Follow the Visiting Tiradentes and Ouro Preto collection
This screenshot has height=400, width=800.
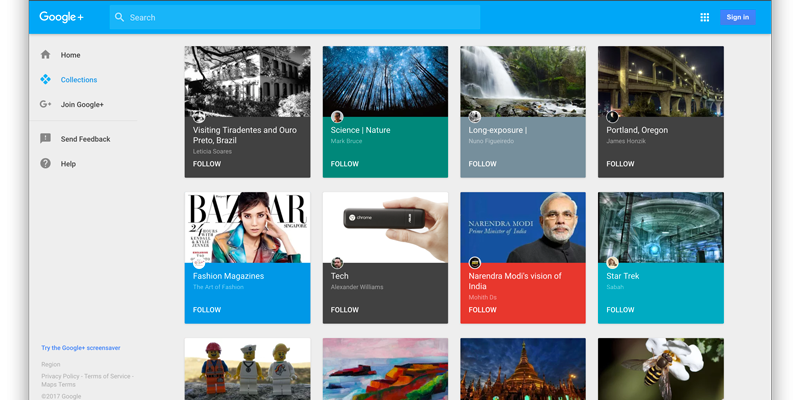pyautogui.click(x=207, y=164)
